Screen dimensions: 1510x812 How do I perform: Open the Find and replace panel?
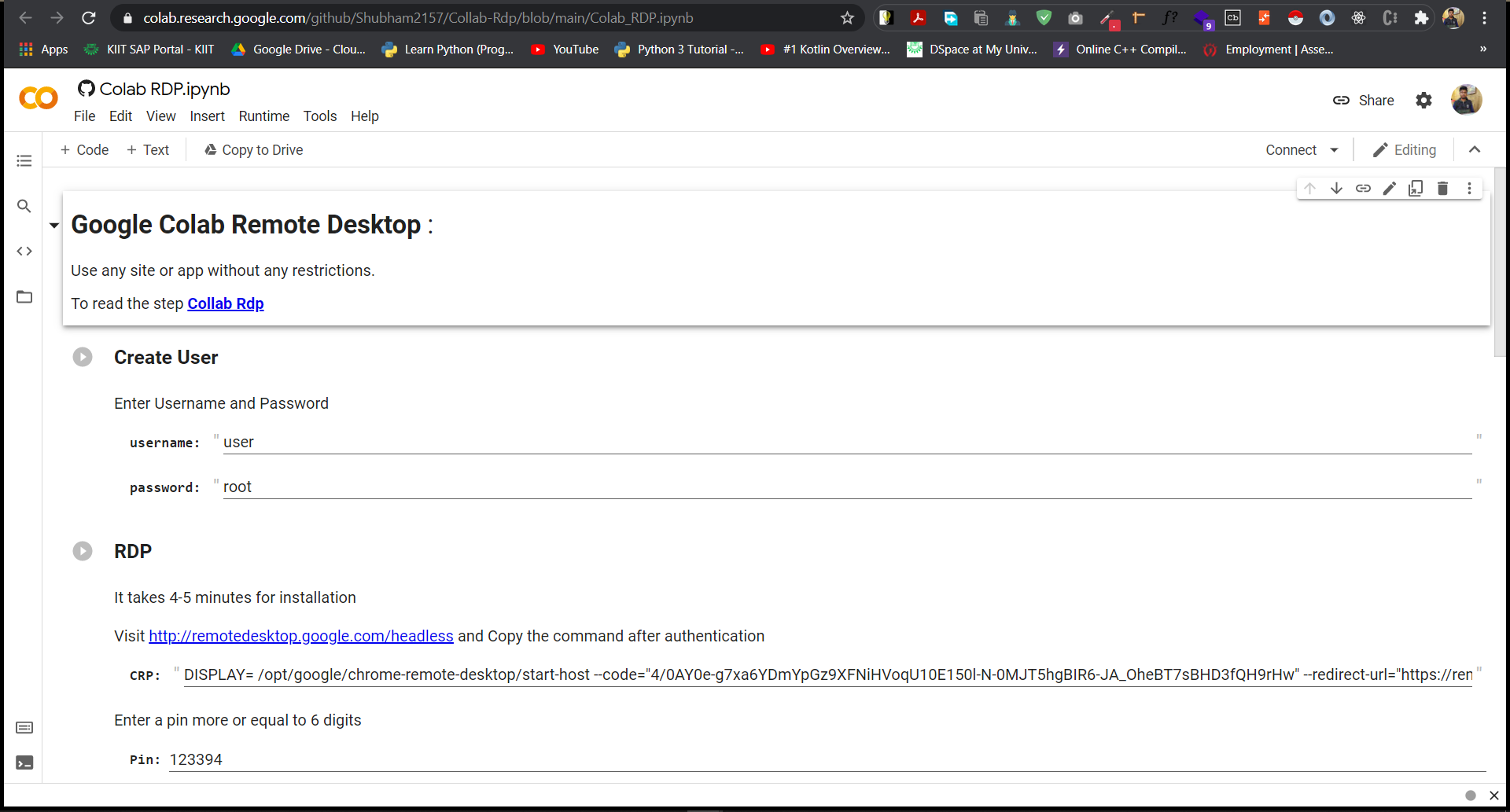pos(24,206)
